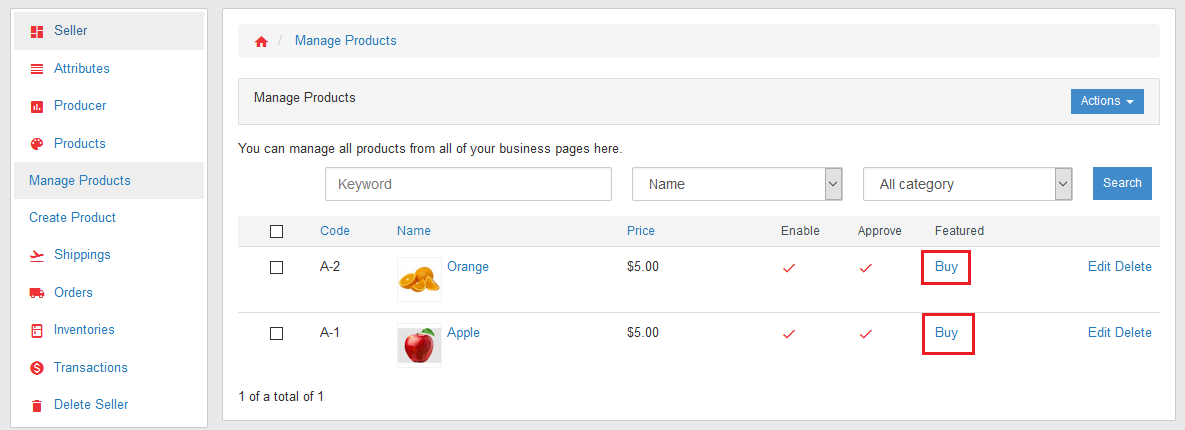Tick the select-all checkbox in header
1185x430 pixels.
277,231
